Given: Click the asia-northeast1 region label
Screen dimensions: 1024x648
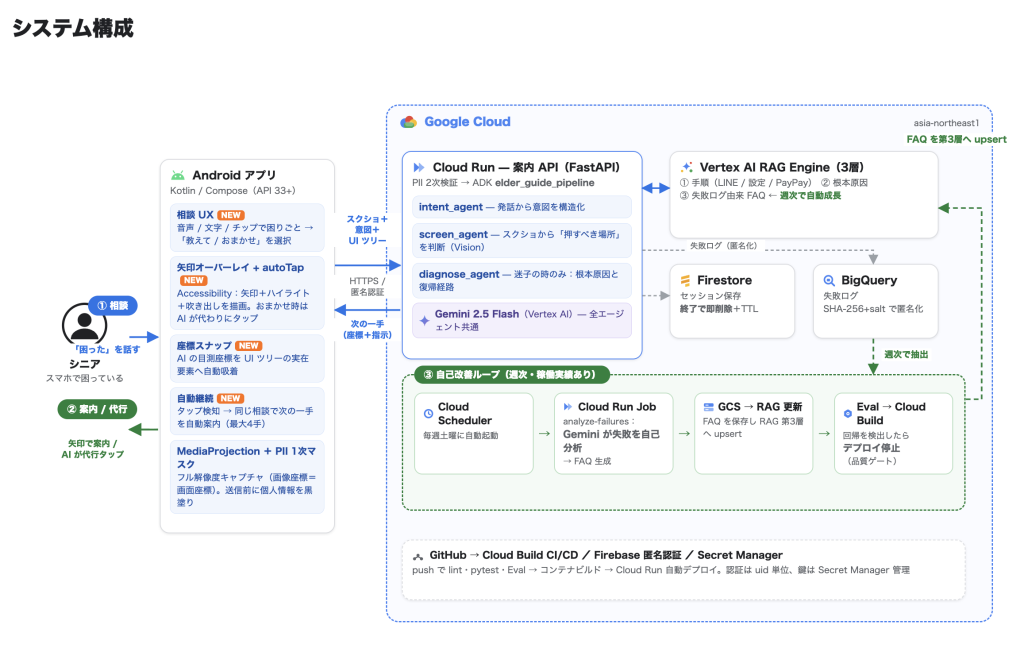Looking at the screenshot, I should tap(946, 123).
